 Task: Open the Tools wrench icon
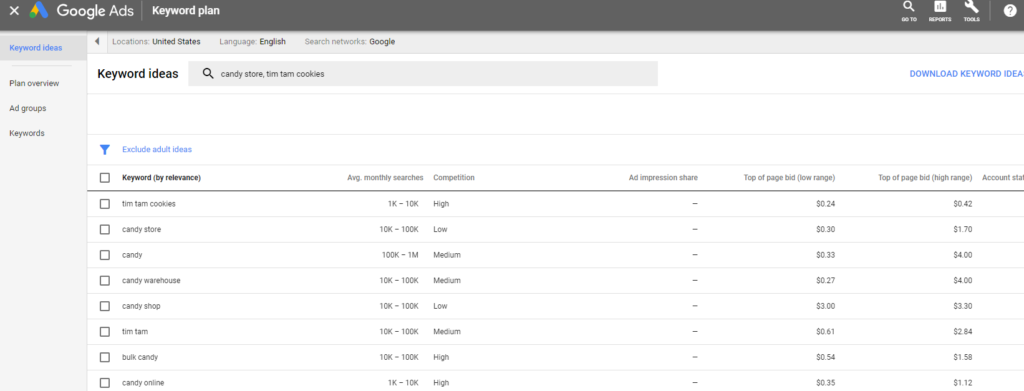point(971,10)
